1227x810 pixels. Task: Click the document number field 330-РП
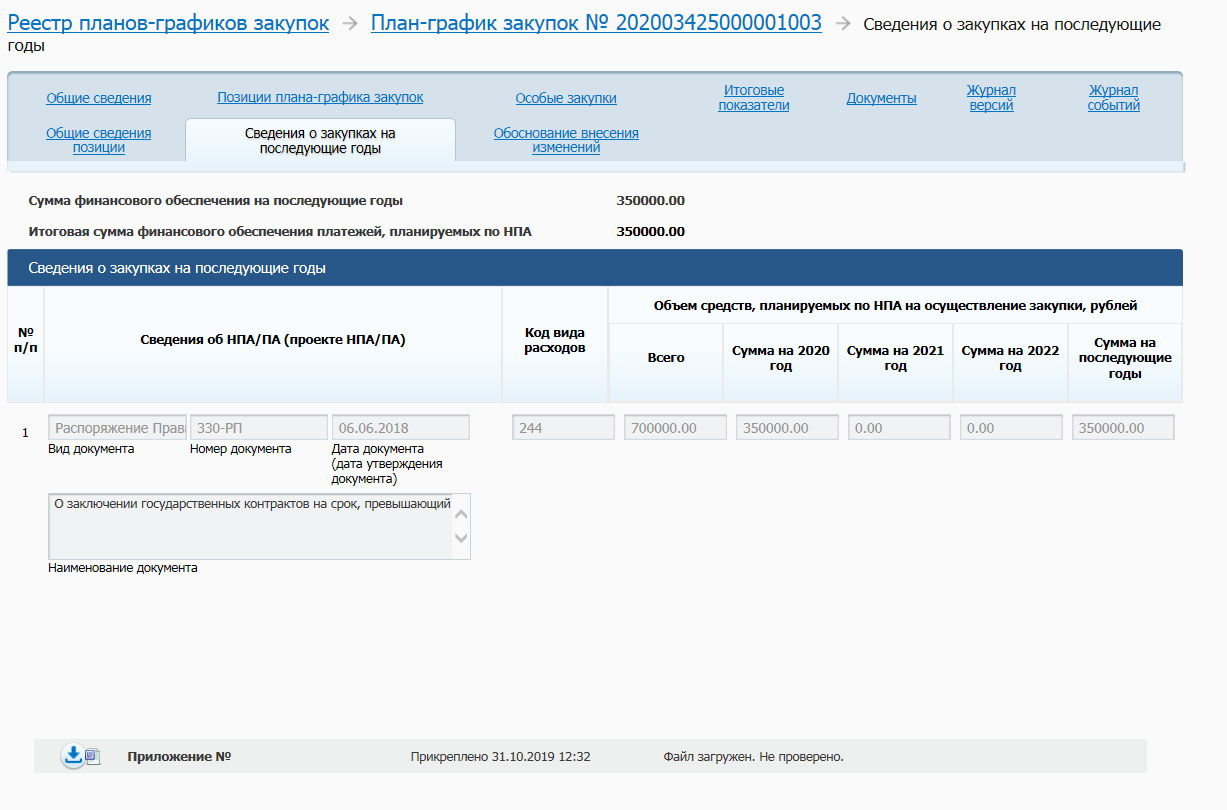pos(258,428)
